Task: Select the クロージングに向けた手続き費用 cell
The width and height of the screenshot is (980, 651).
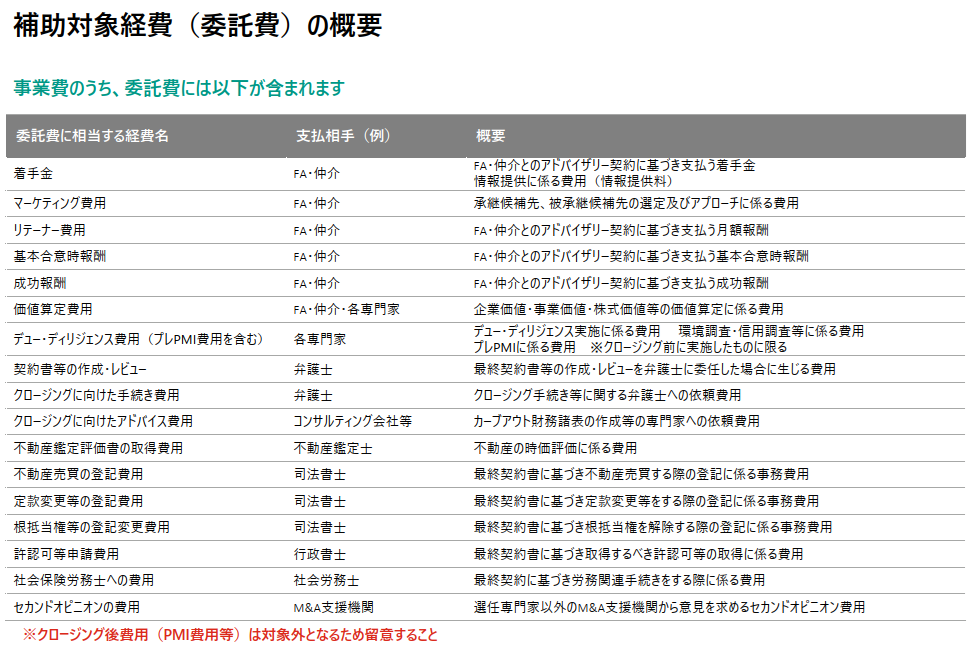Action: pos(96,395)
